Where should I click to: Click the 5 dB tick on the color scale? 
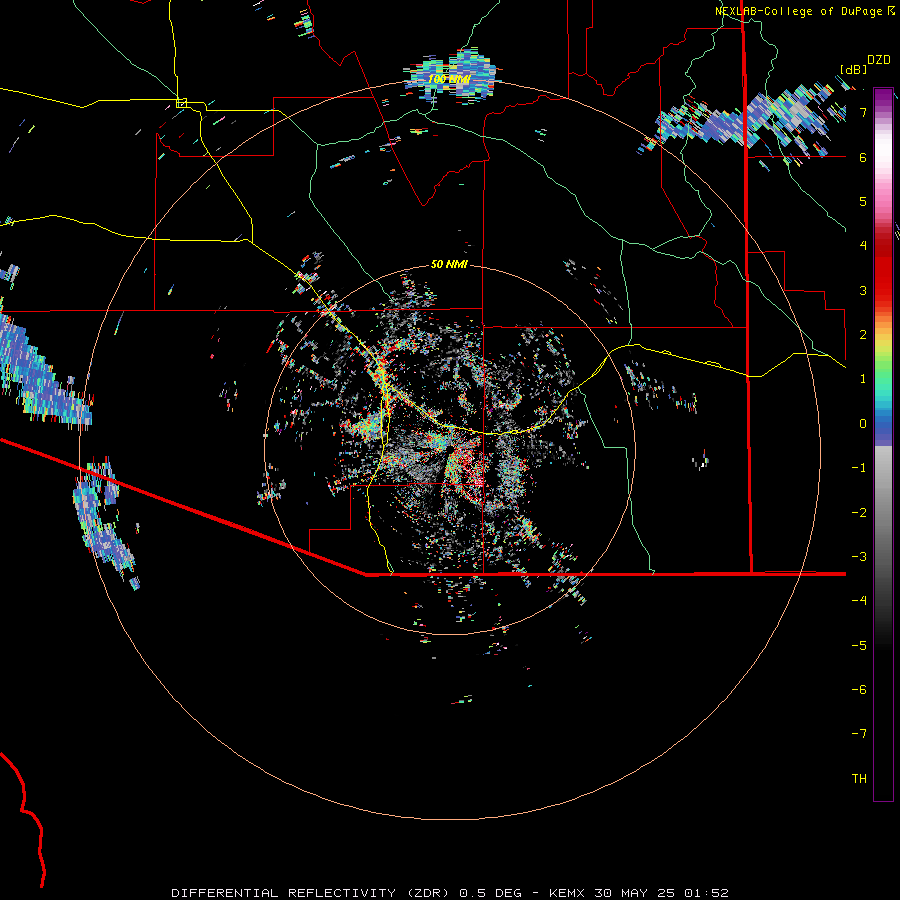pyautogui.click(x=863, y=201)
